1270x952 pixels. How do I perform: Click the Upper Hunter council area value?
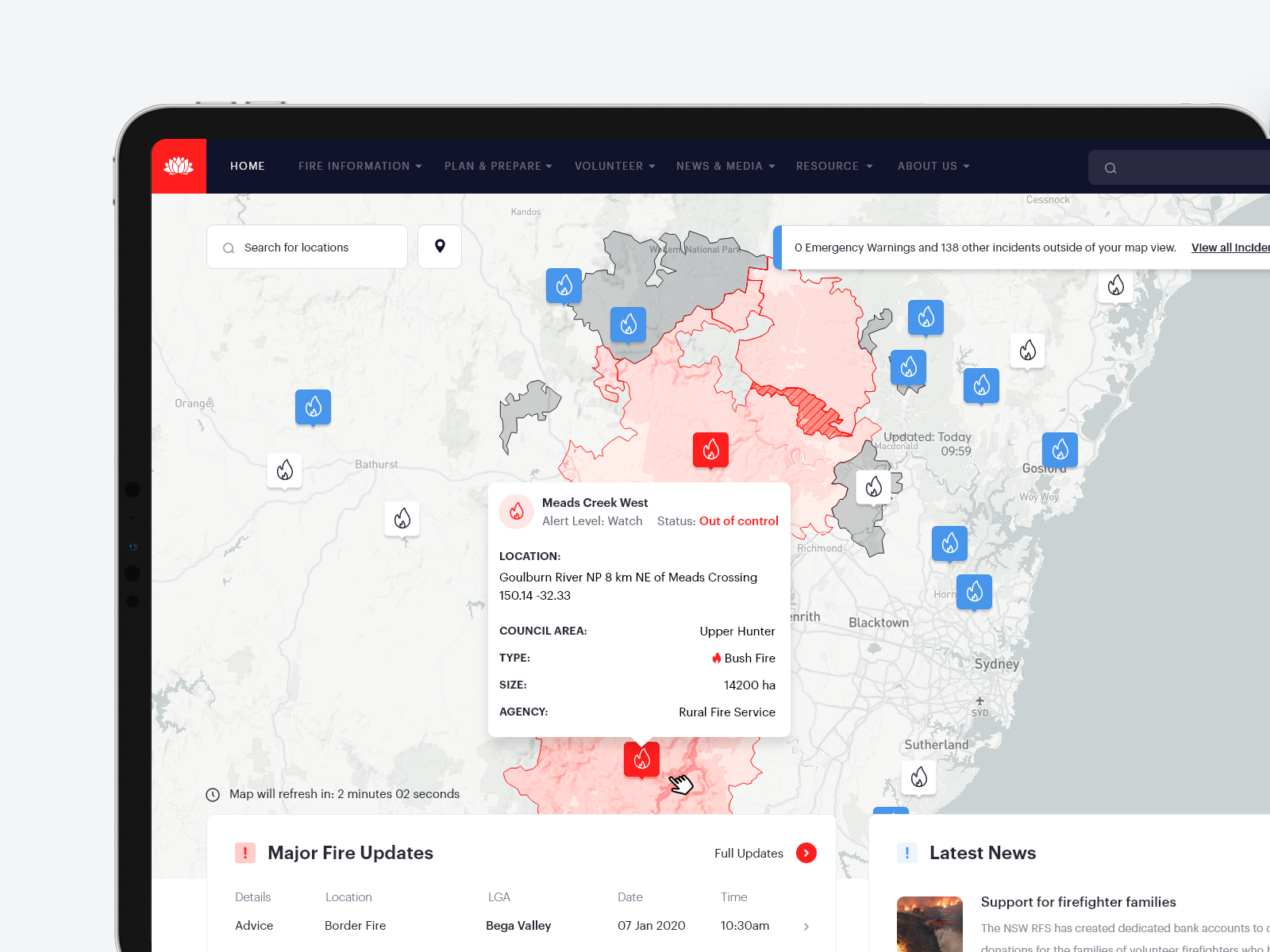(737, 631)
